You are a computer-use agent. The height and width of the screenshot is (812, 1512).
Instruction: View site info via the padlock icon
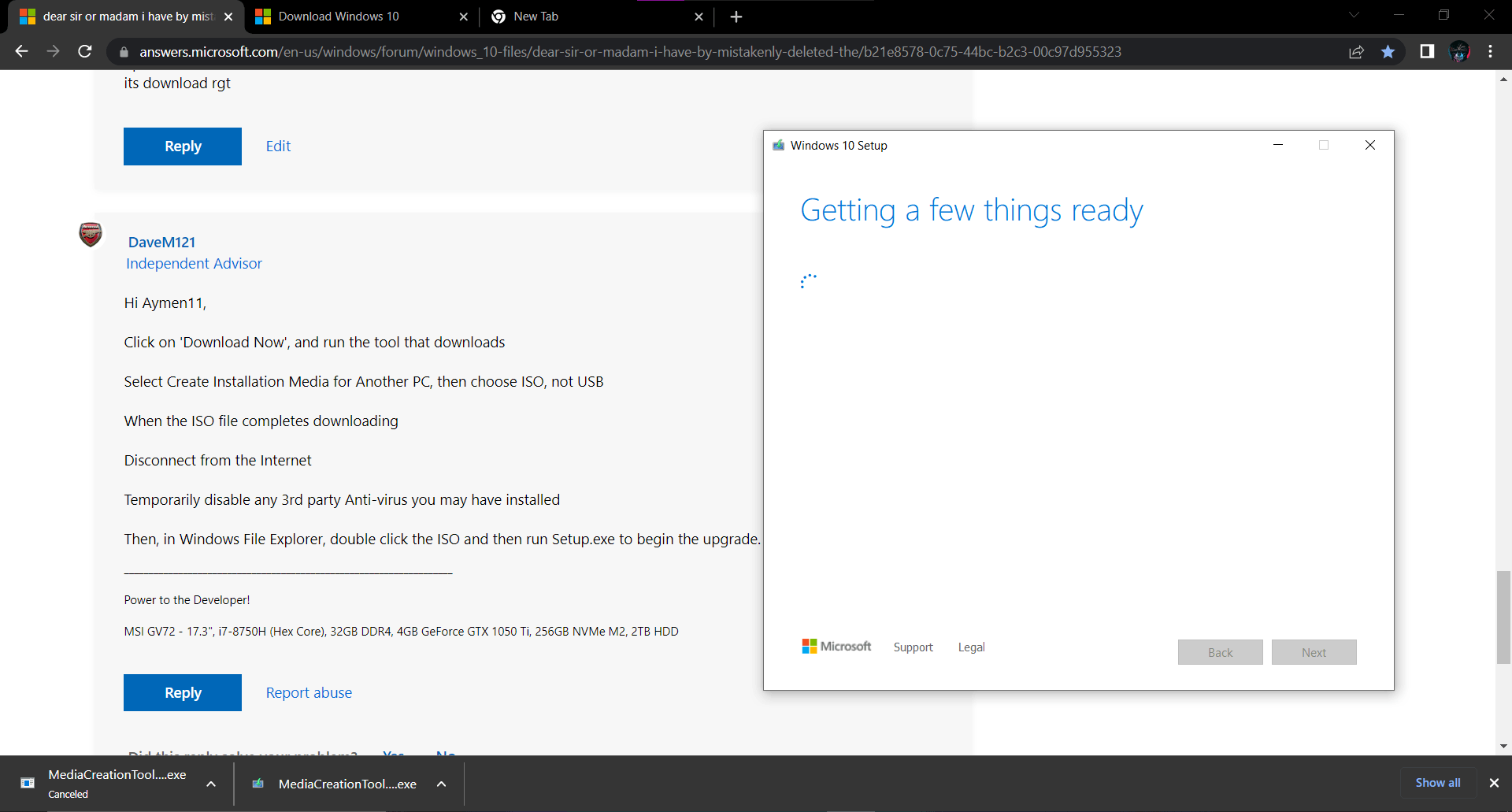[124, 52]
